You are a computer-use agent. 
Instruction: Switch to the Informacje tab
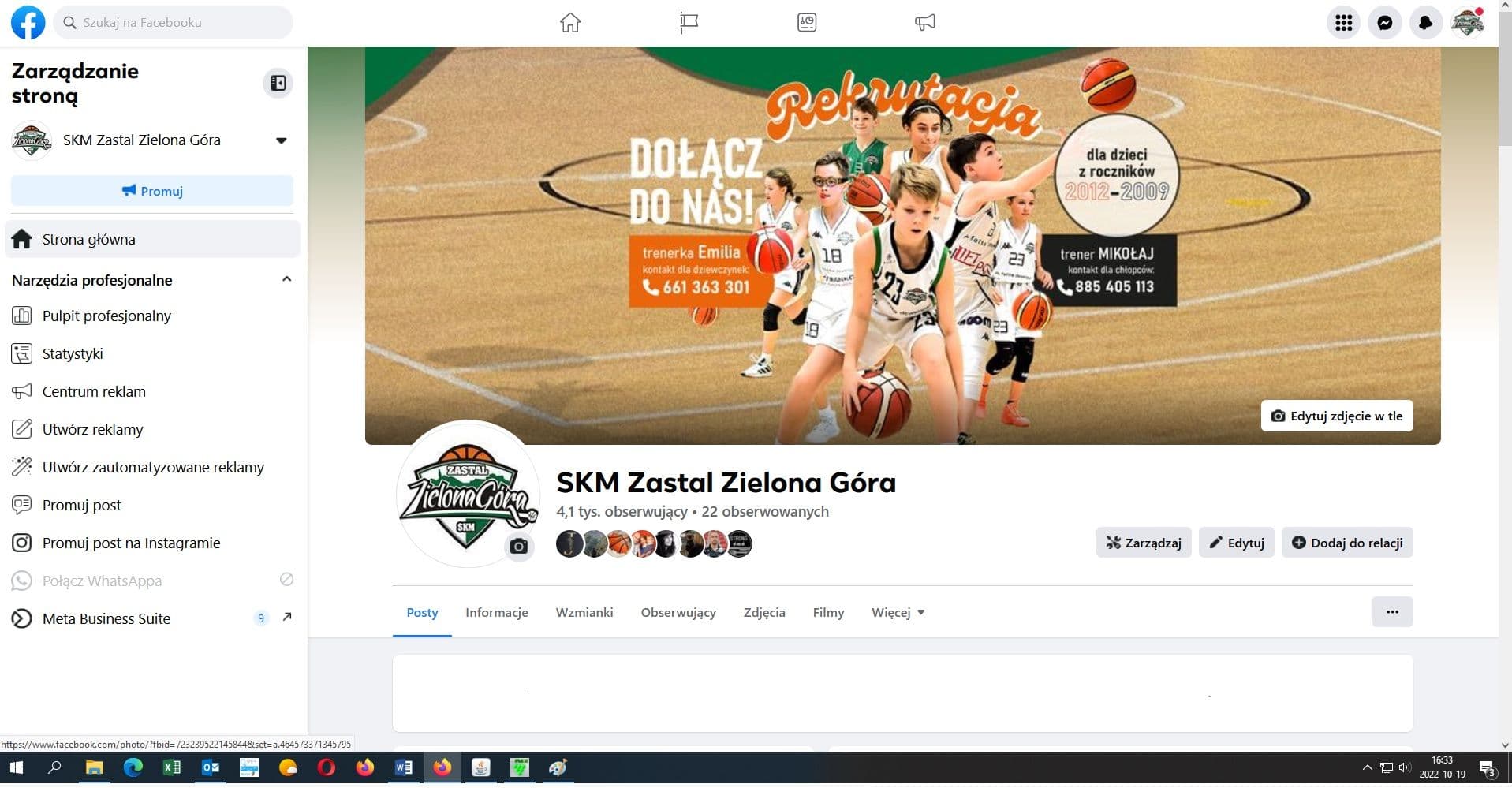pos(497,613)
